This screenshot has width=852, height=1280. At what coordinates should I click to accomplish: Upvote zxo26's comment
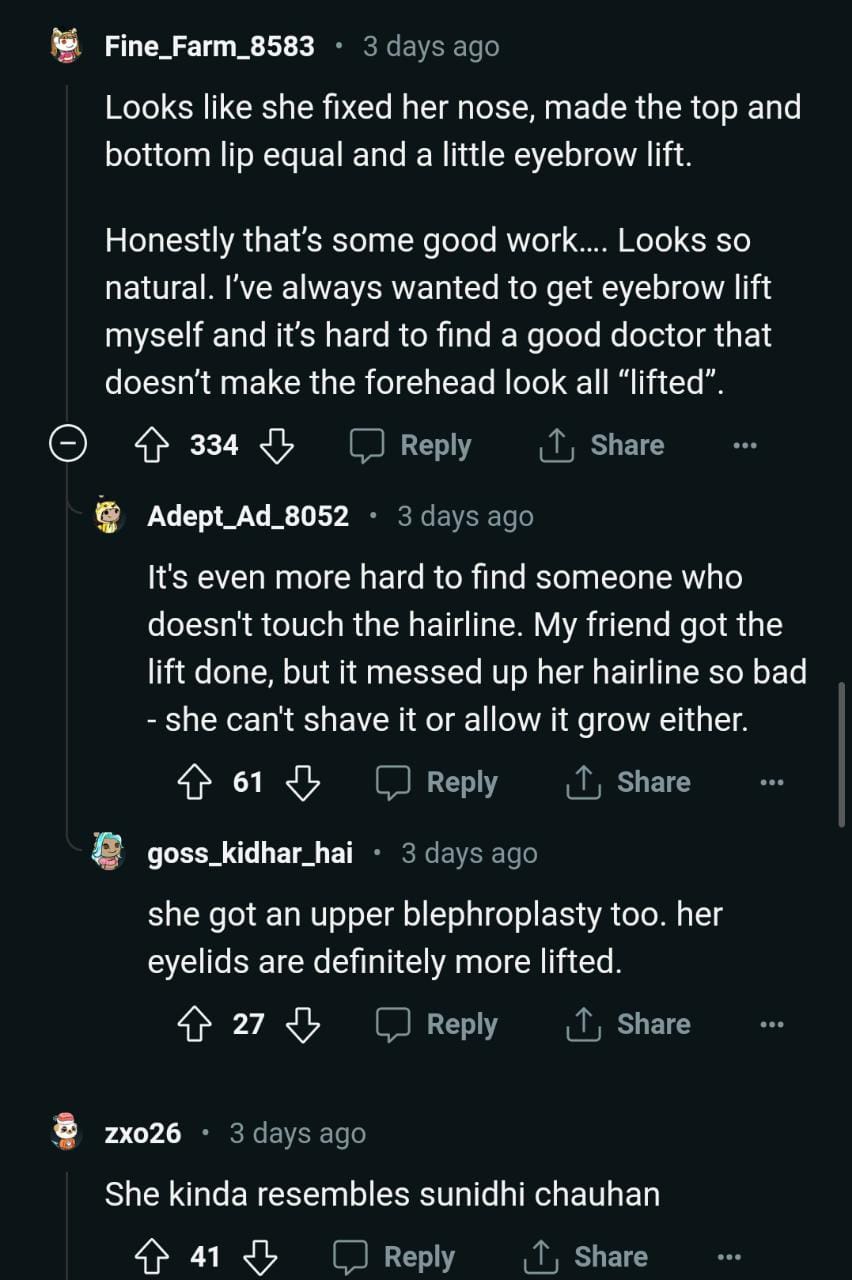coord(151,1257)
